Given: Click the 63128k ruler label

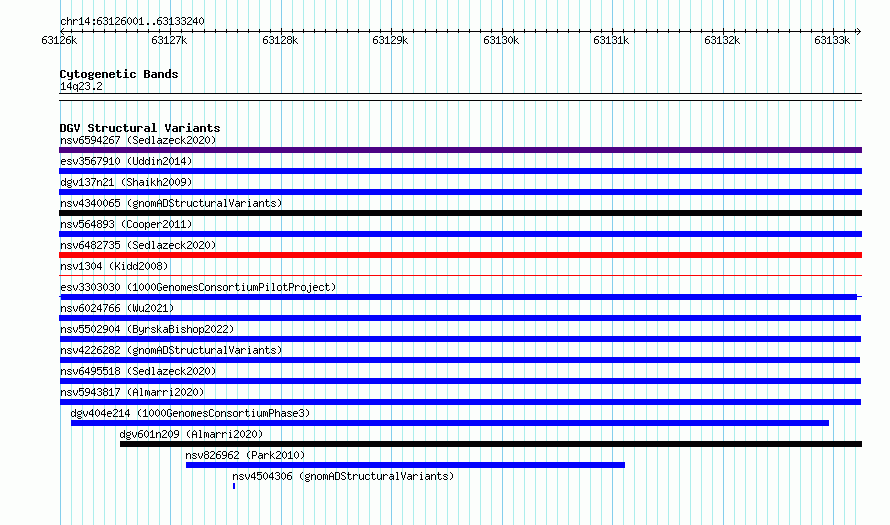Looking at the screenshot, I should 280,40.
